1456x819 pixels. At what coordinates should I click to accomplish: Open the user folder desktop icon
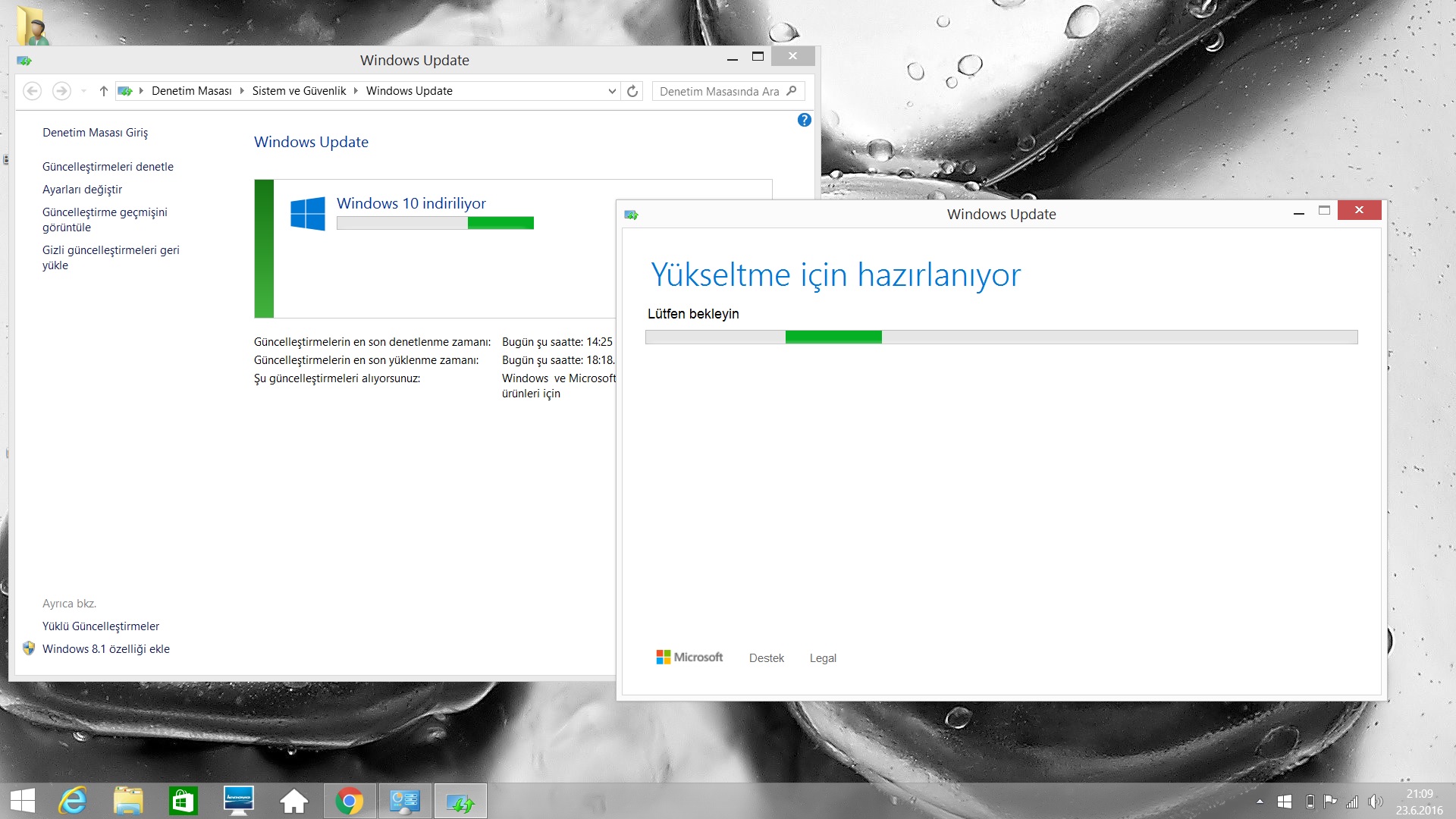pyautogui.click(x=33, y=24)
